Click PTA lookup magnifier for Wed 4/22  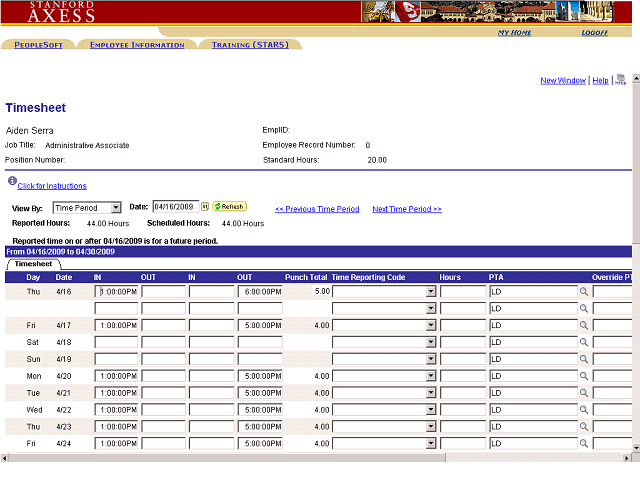[584, 410]
